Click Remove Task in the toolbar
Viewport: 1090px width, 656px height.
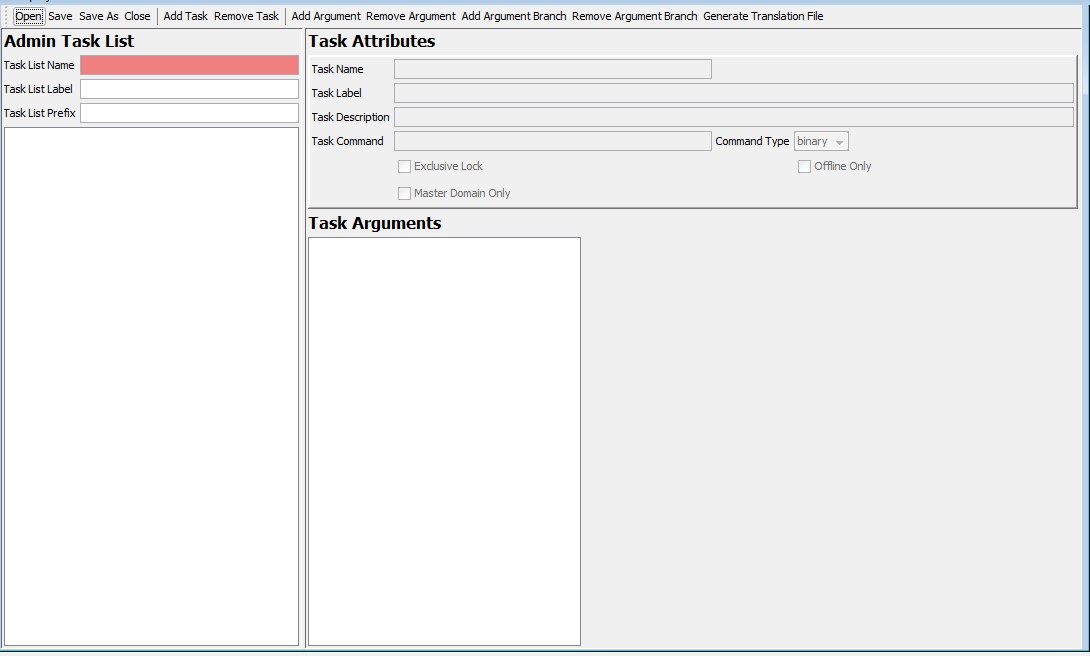246,16
